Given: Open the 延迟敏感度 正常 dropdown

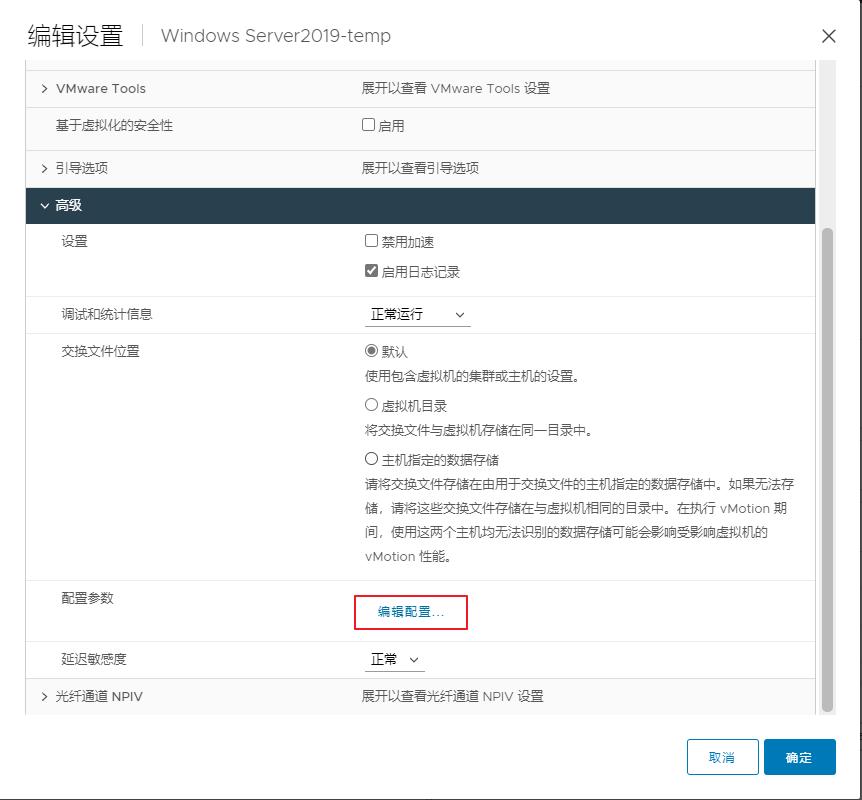Looking at the screenshot, I should click(394, 660).
